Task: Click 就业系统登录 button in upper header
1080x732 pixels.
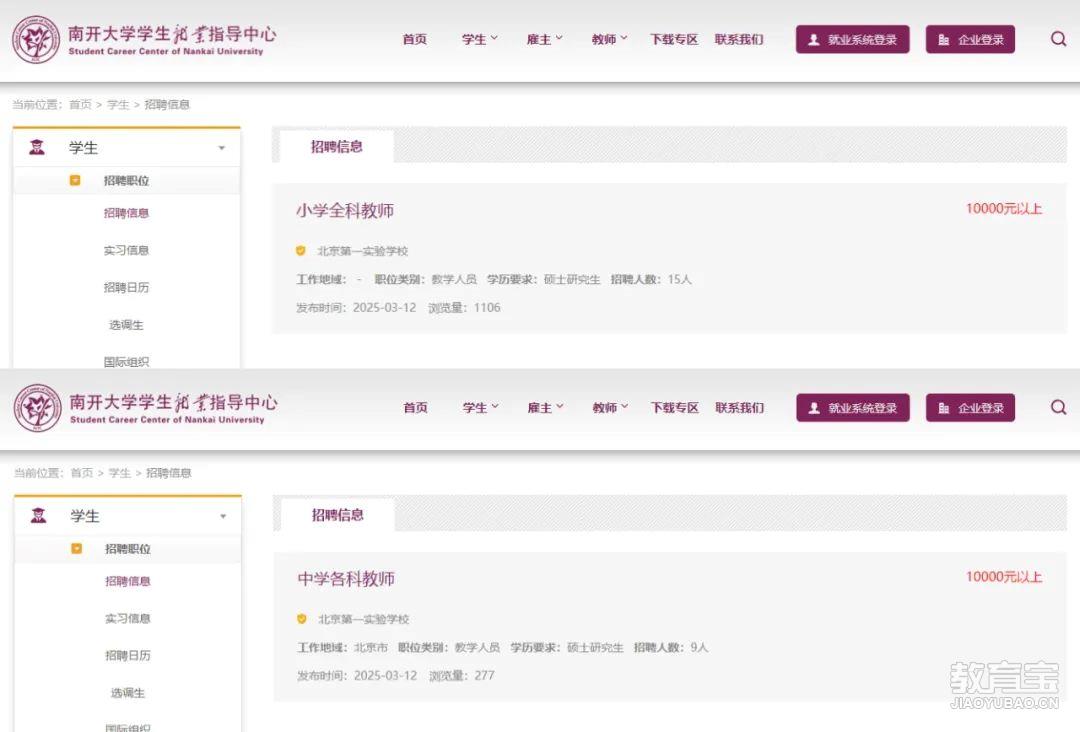Action: 853,39
